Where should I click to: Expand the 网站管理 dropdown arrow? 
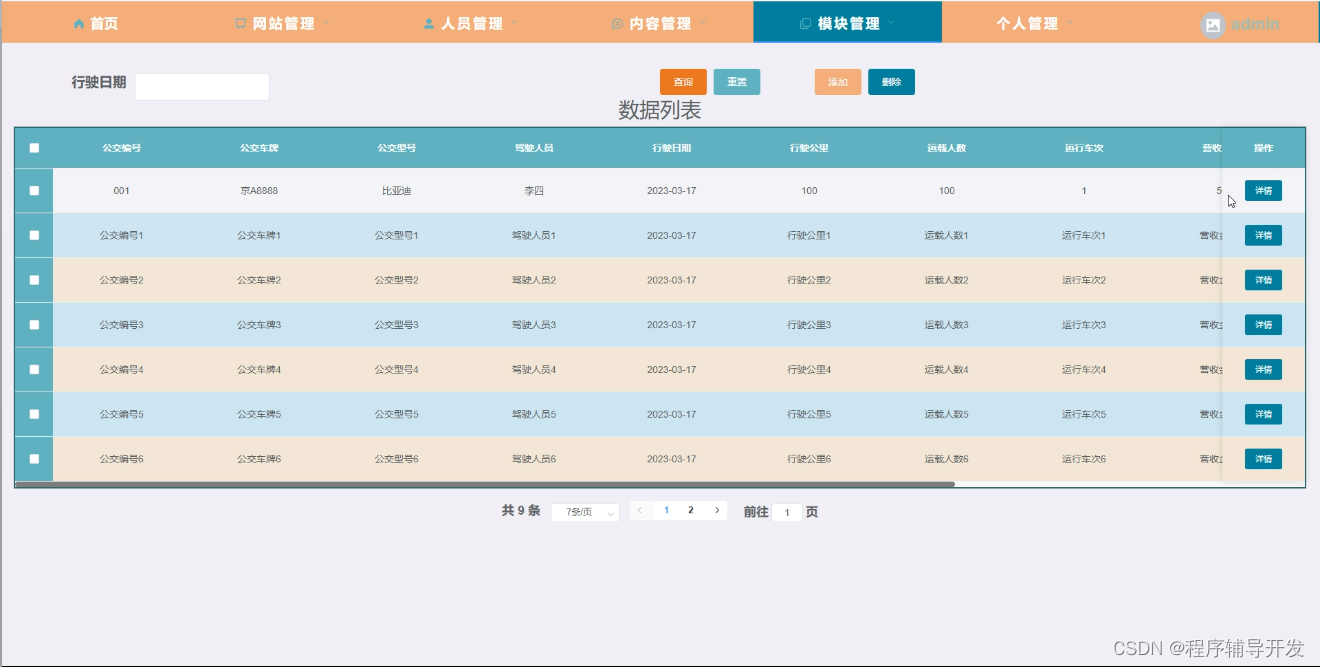point(327,22)
